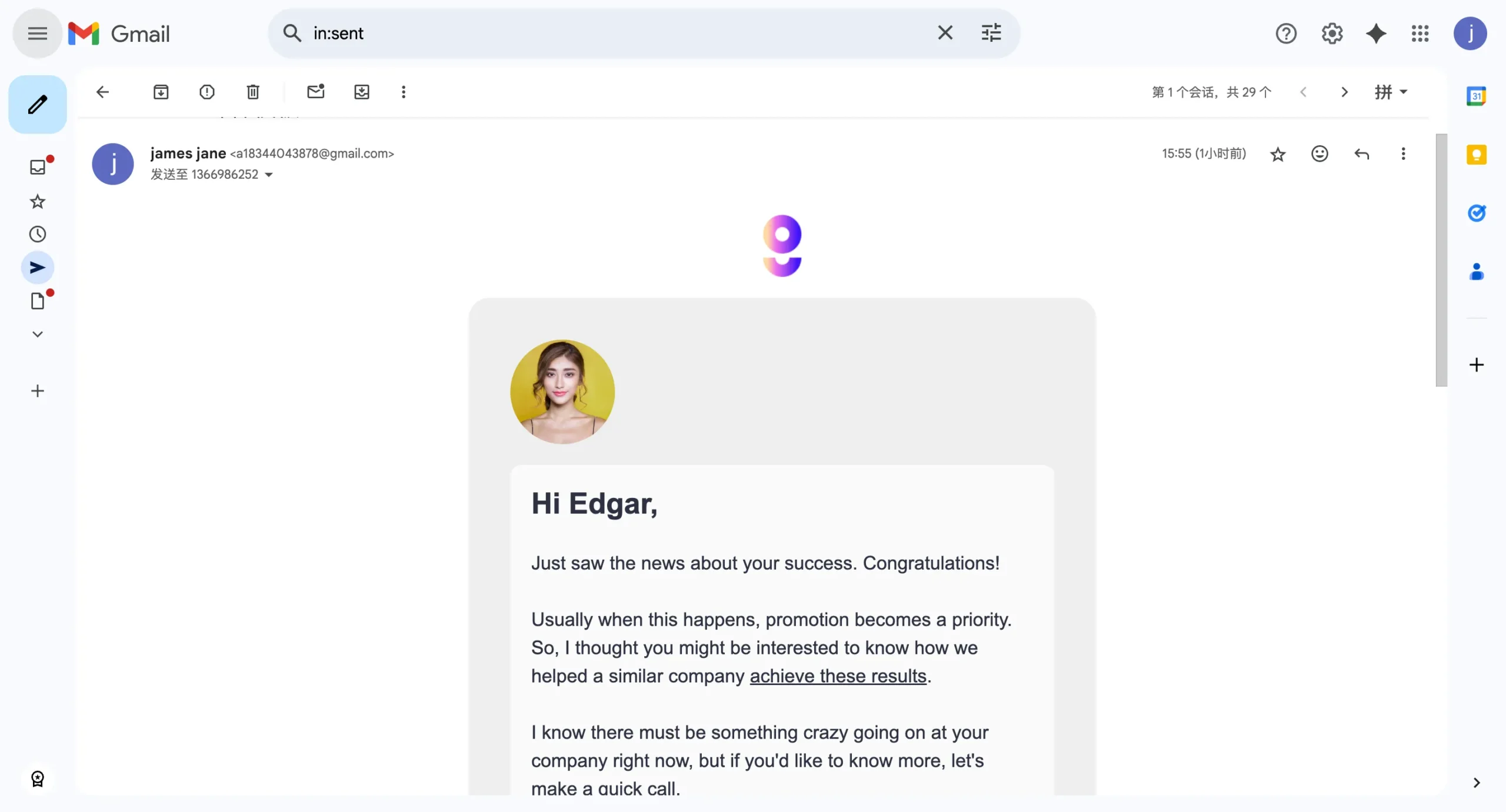
Task: Open the Snoozed clock folder
Action: tap(38, 235)
